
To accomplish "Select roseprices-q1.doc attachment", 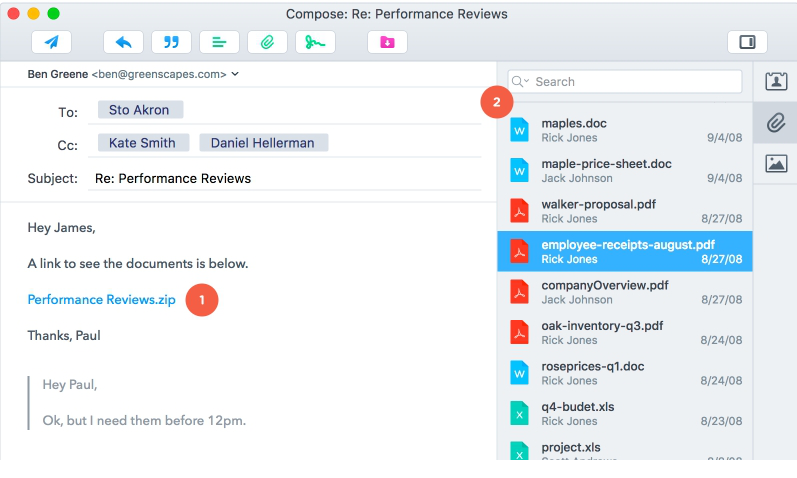I will point(625,373).
